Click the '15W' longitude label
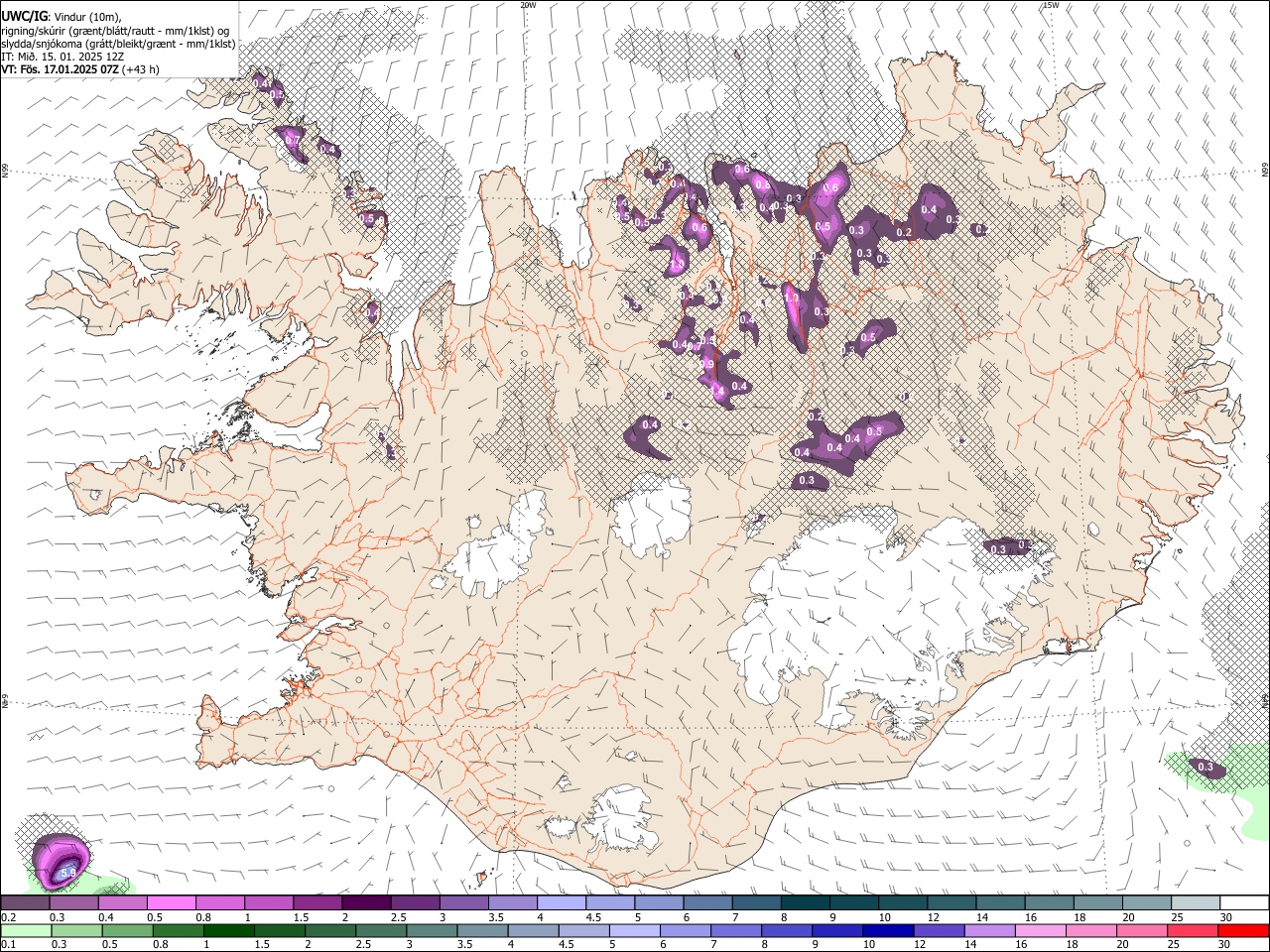 tap(1051, 5)
